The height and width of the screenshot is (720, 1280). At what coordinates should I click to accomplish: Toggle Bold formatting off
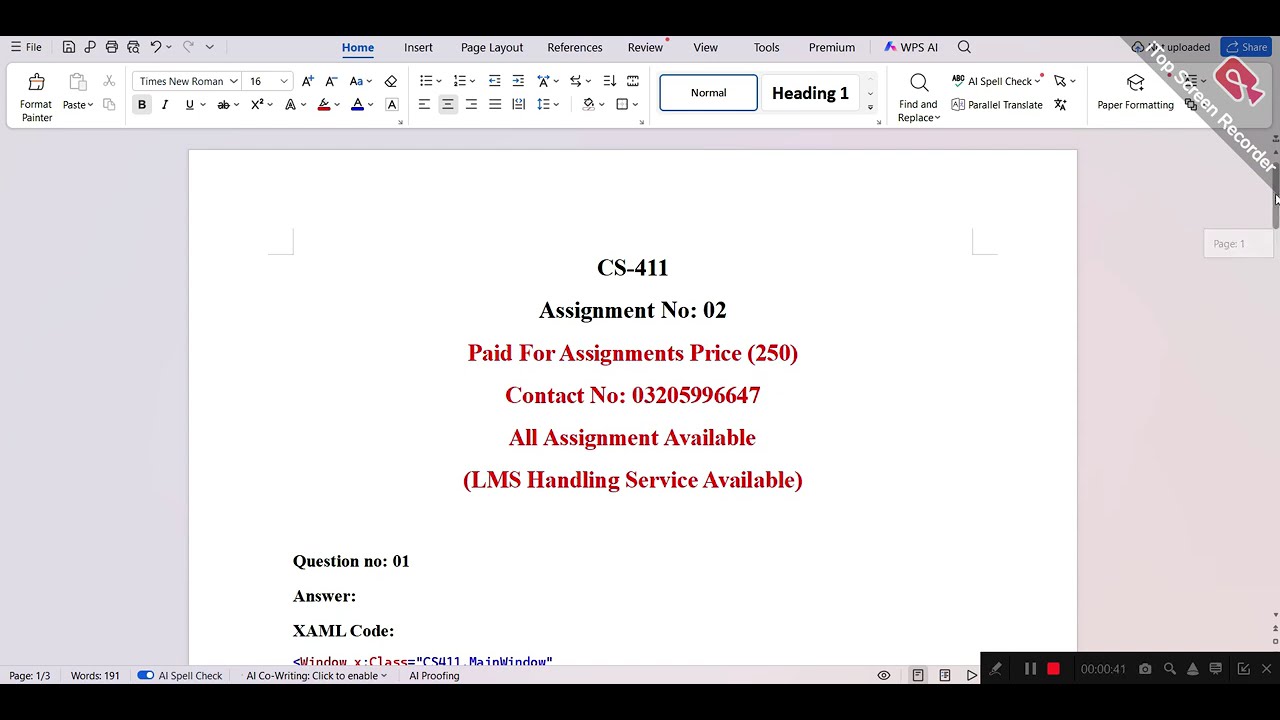pyautogui.click(x=142, y=104)
